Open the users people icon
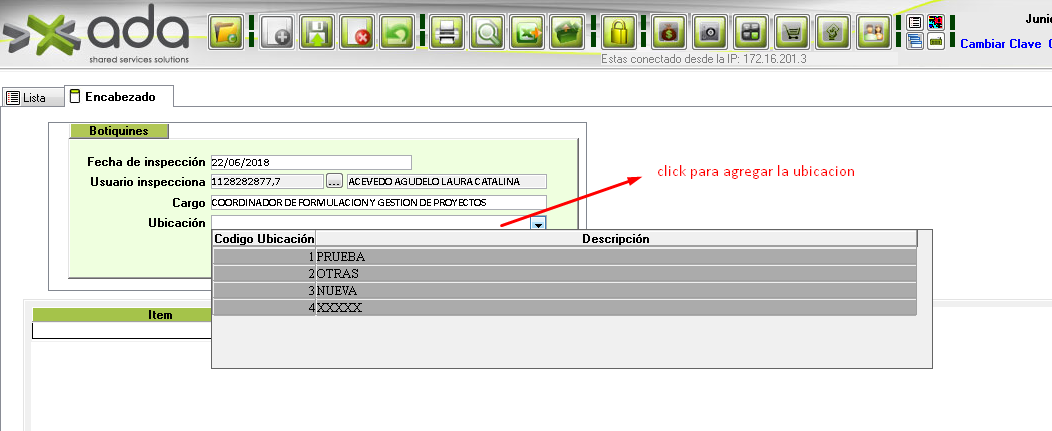 tap(874, 32)
